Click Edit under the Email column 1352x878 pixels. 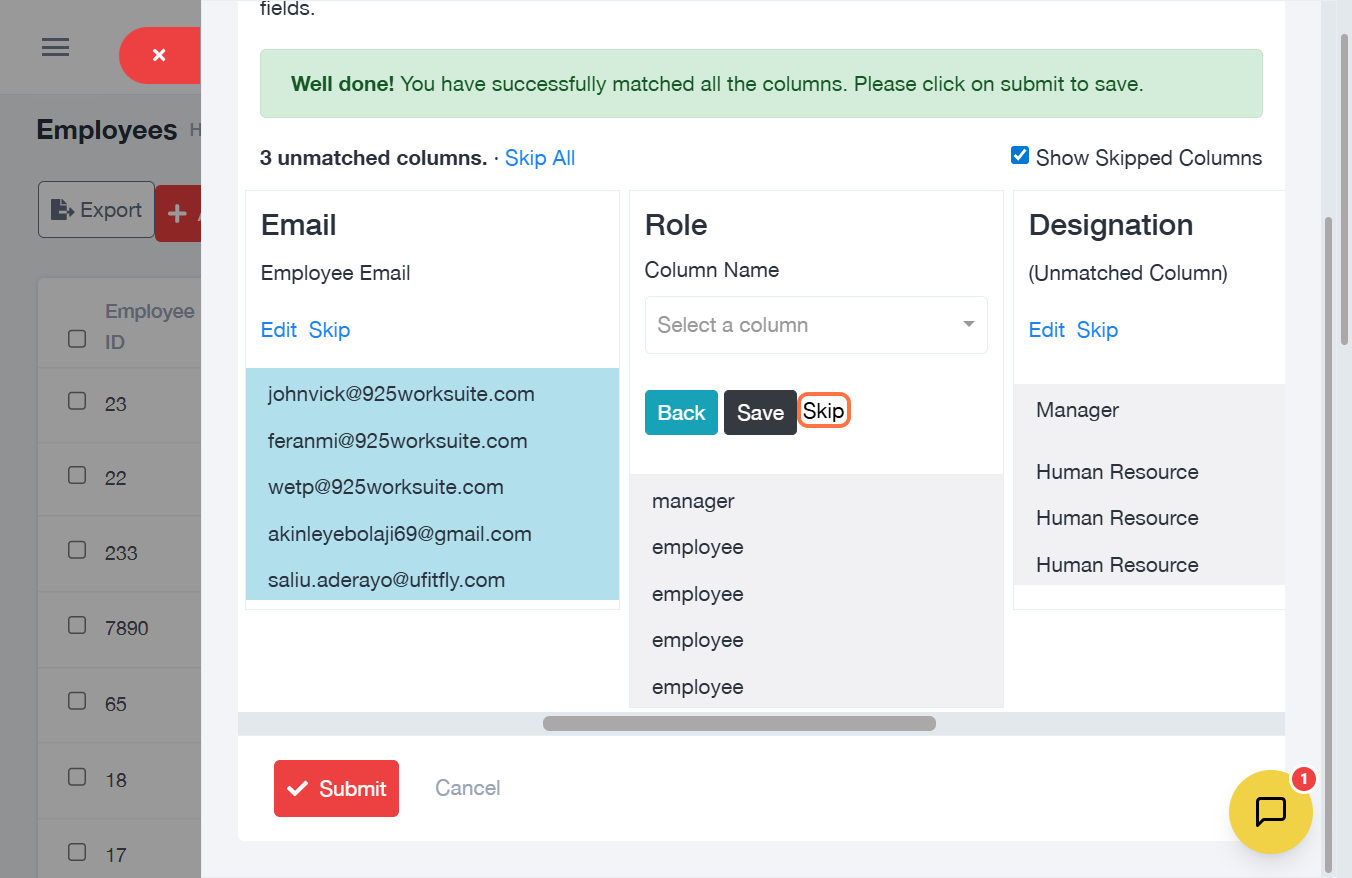(x=278, y=330)
